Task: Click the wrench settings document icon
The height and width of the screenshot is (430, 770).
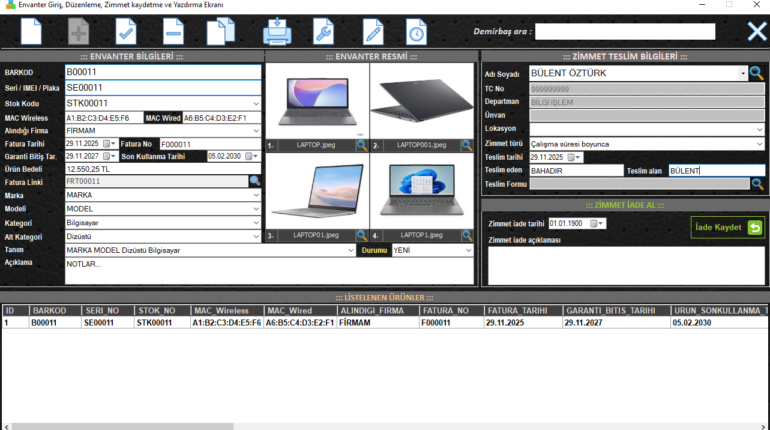Action: click(x=324, y=32)
